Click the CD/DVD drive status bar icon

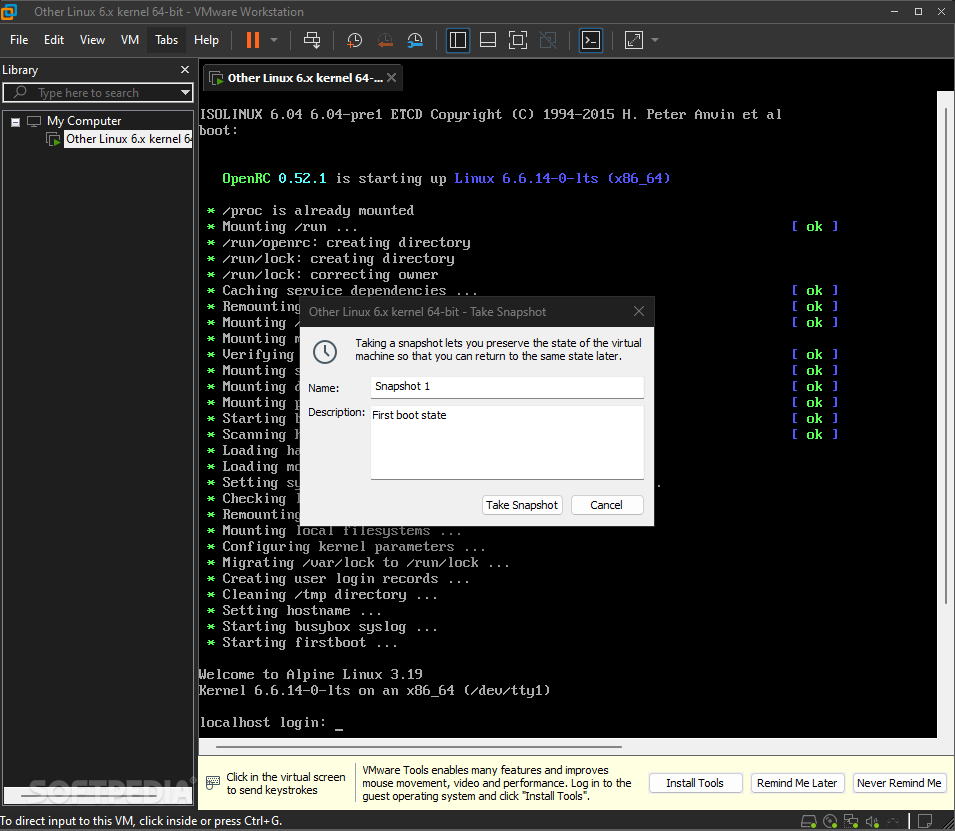tap(830, 821)
